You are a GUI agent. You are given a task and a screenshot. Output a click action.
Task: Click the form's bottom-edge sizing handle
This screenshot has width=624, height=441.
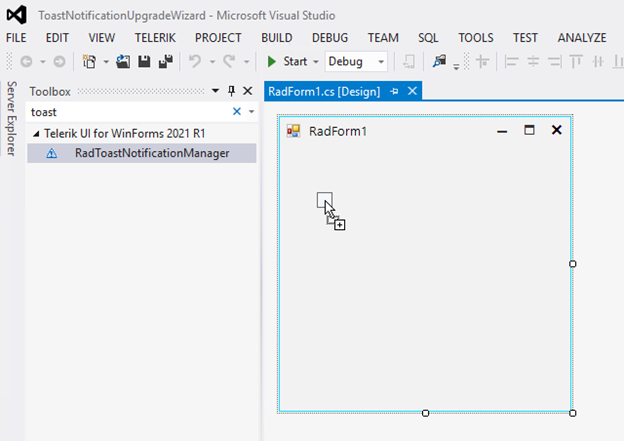tap(425, 413)
